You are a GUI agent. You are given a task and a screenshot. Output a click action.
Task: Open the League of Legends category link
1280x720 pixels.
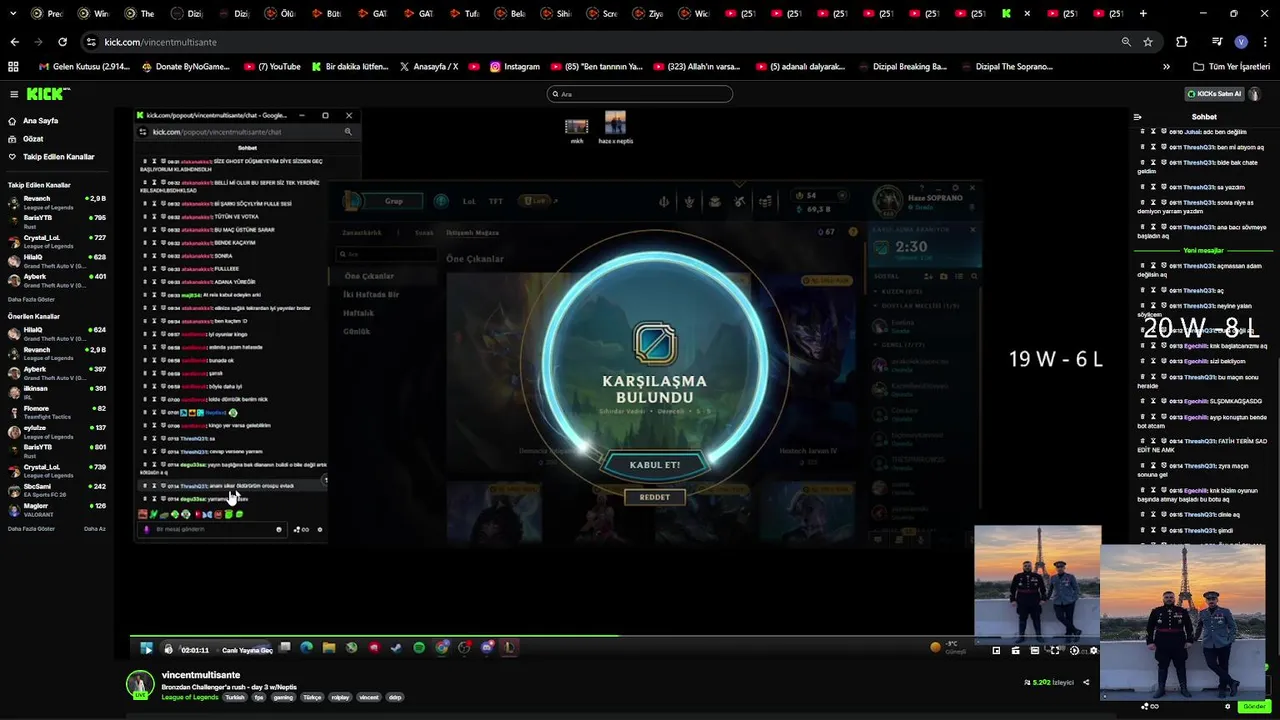coord(189,697)
